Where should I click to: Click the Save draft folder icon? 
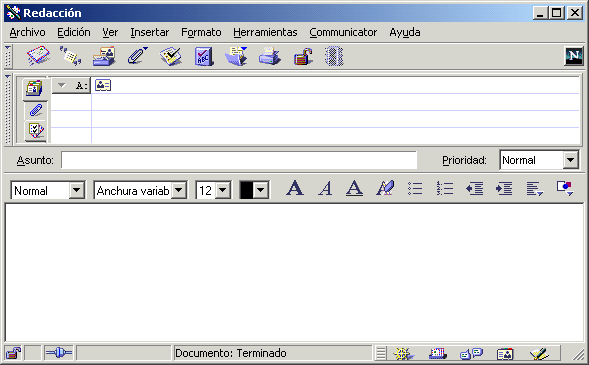[237, 56]
